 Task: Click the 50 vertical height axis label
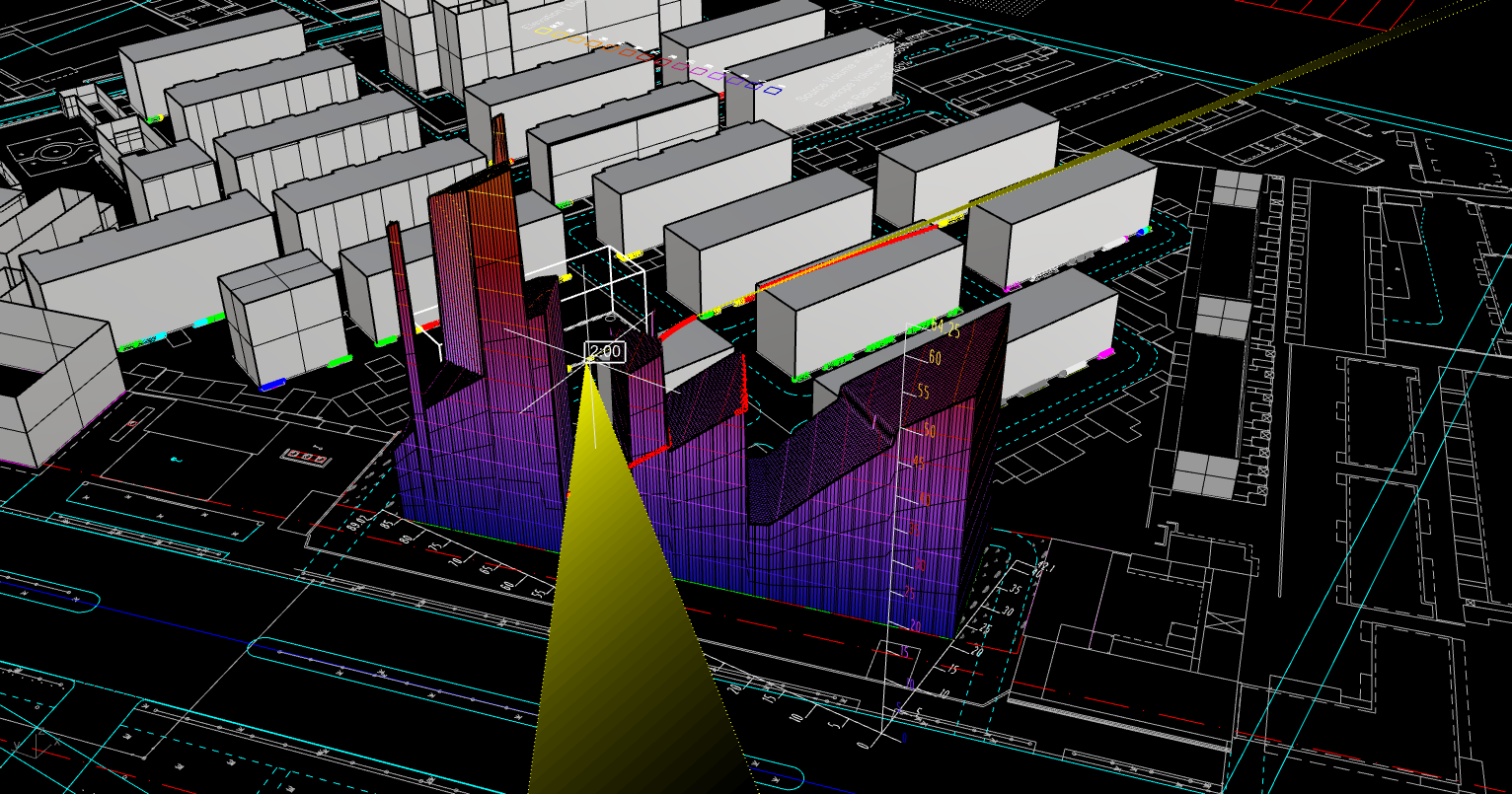pyautogui.click(x=929, y=431)
